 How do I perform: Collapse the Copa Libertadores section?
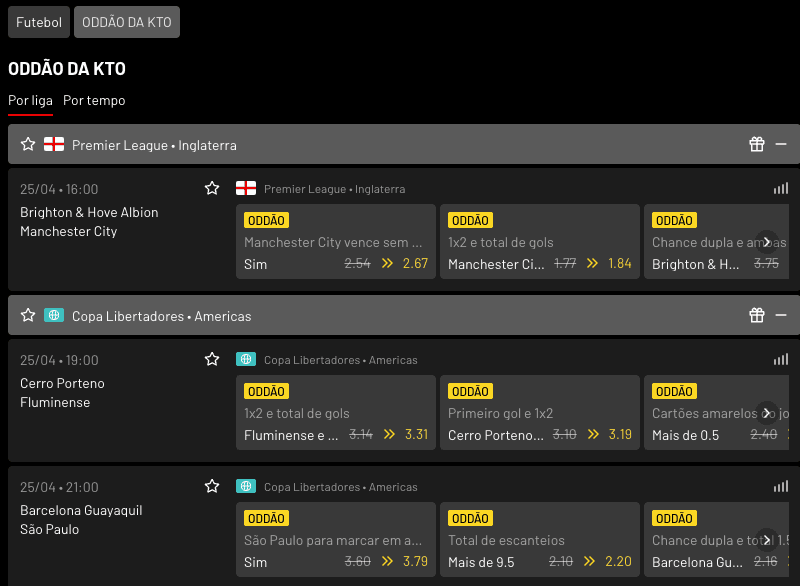coord(781,315)
